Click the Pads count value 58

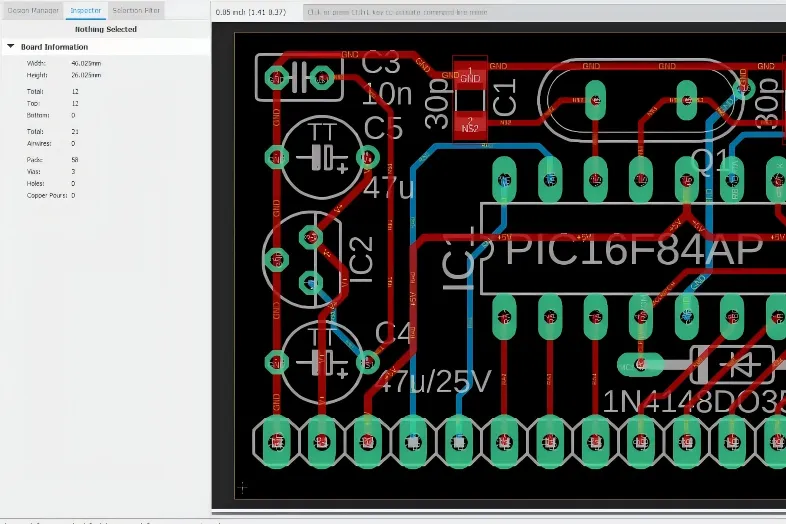pos(75,159)
